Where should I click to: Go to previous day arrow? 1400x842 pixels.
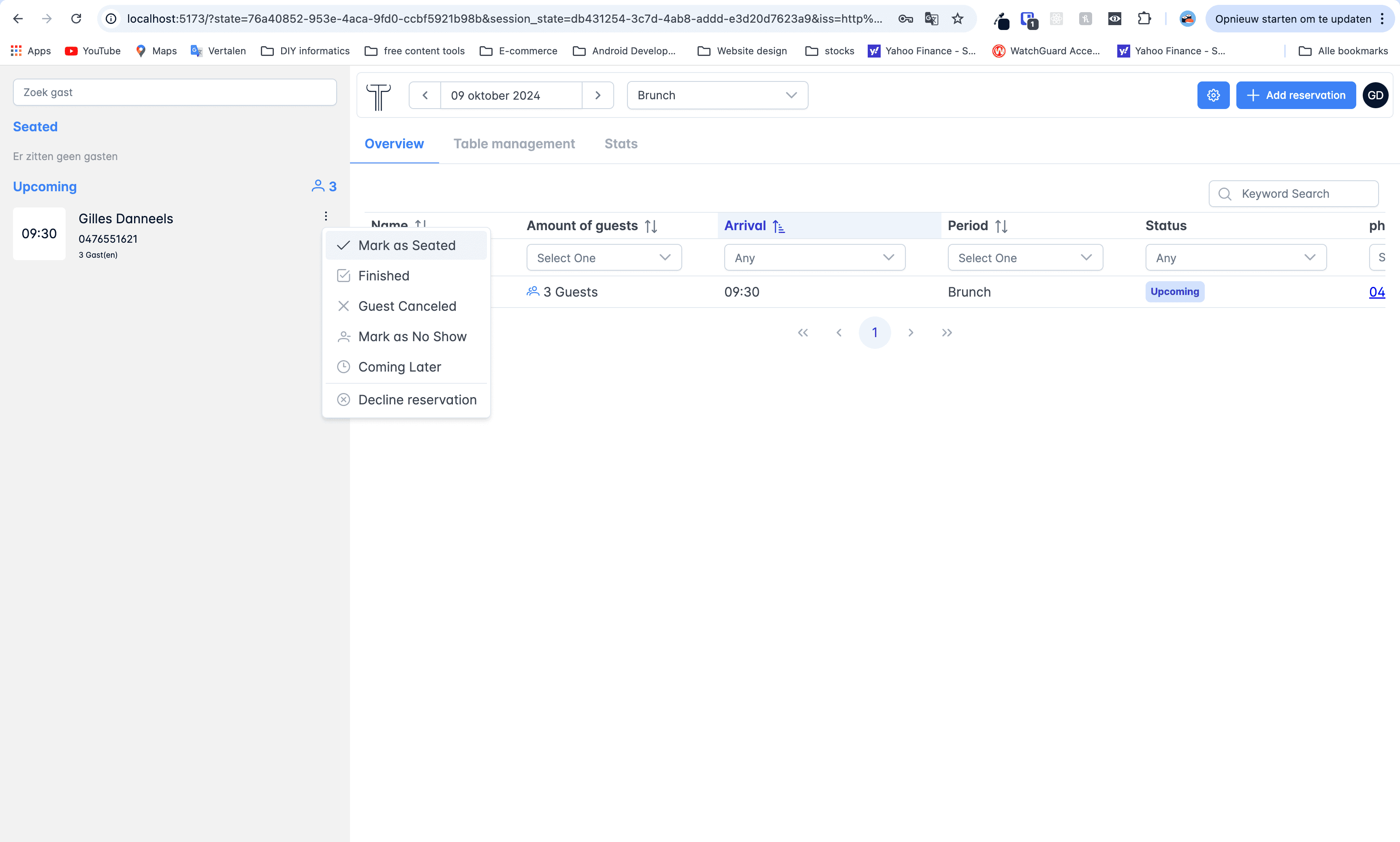[x=425, y=95]
